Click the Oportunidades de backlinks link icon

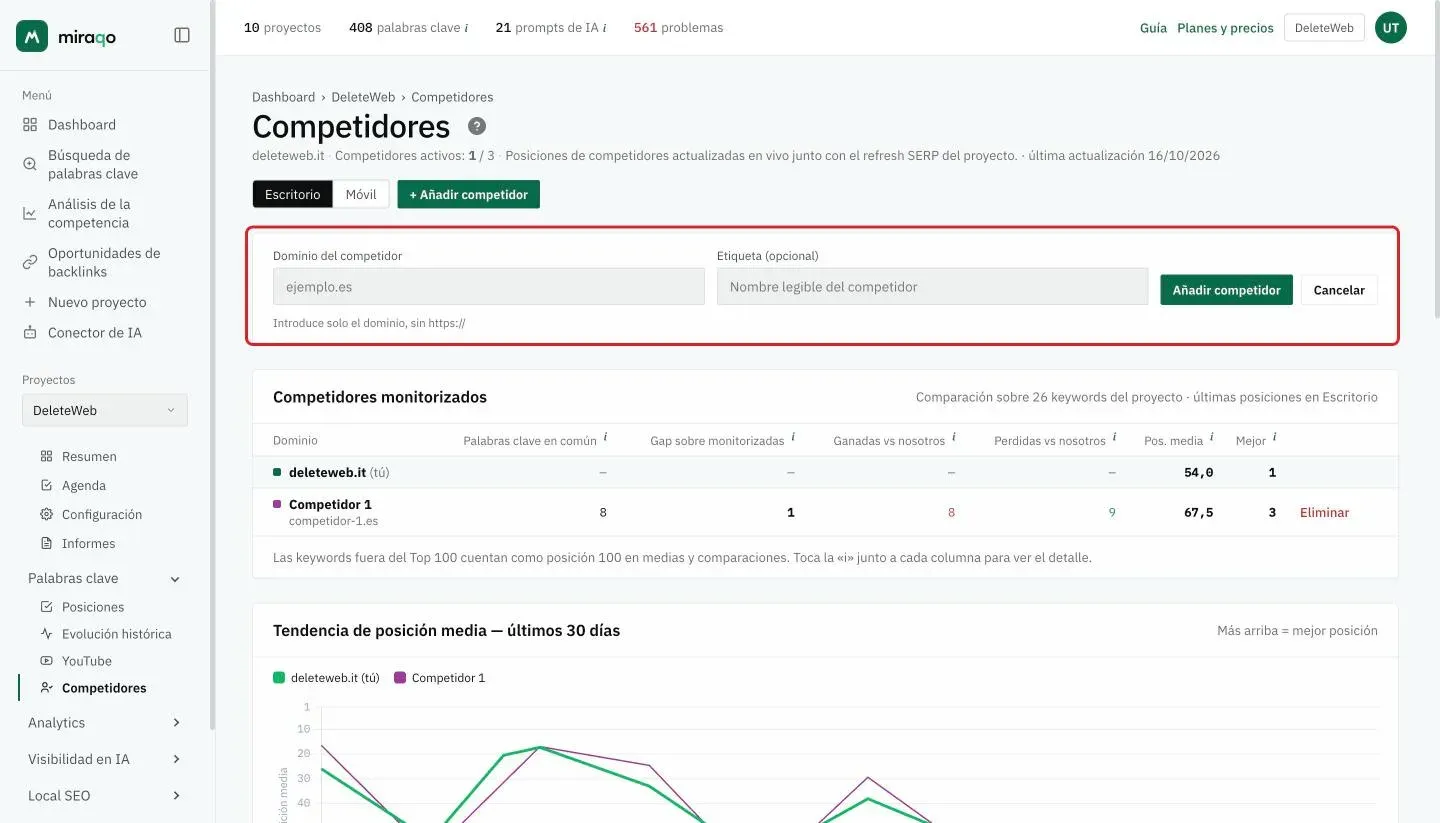30,262
